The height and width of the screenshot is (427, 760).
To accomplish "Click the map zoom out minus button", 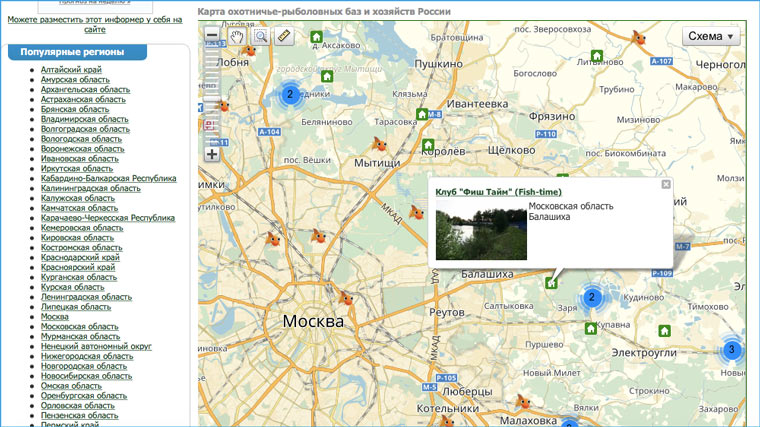I will [211, 36].
